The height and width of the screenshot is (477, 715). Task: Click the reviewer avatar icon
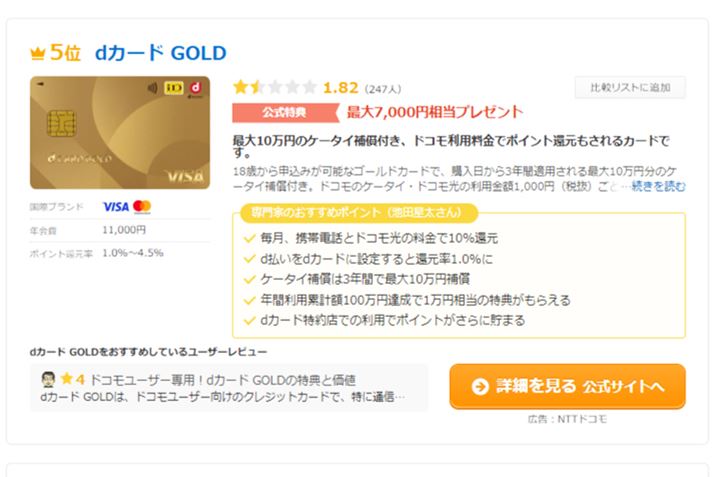pyautogui.click(x=48, y=379)
